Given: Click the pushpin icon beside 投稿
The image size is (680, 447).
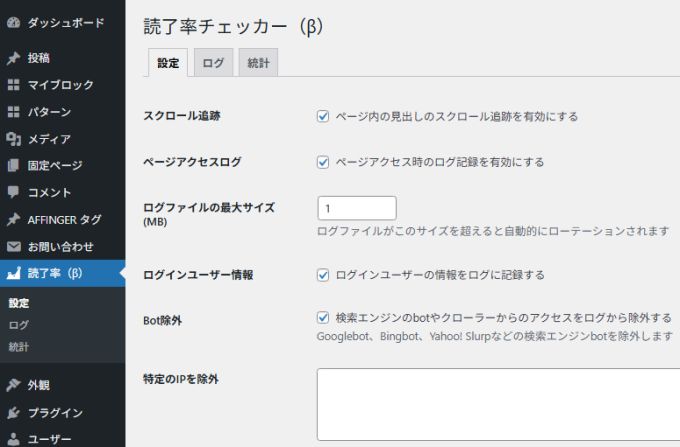Looking at the screenshot, I should tap(13, 58).
